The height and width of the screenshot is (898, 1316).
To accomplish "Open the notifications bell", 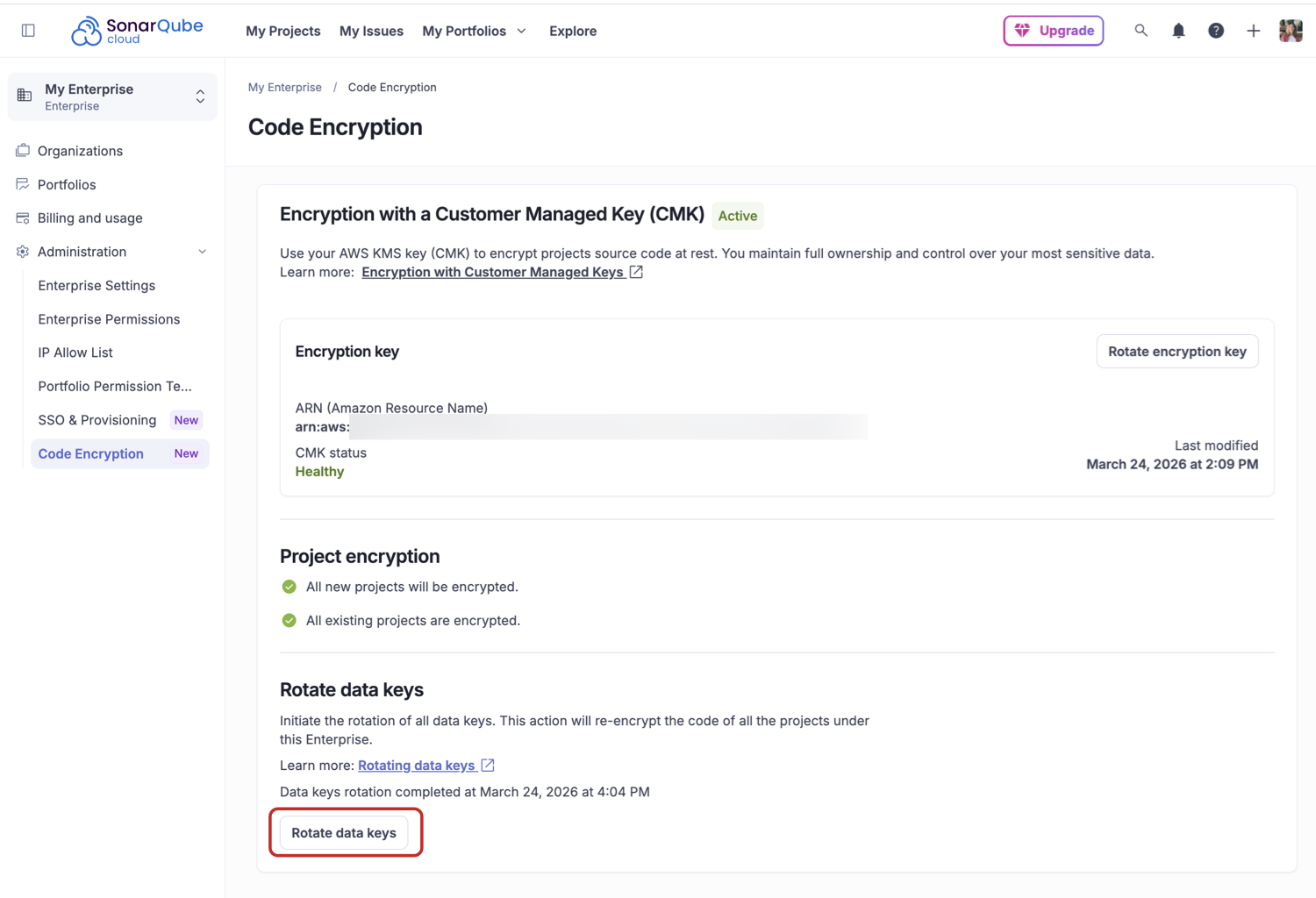I will coord(1178,31).
